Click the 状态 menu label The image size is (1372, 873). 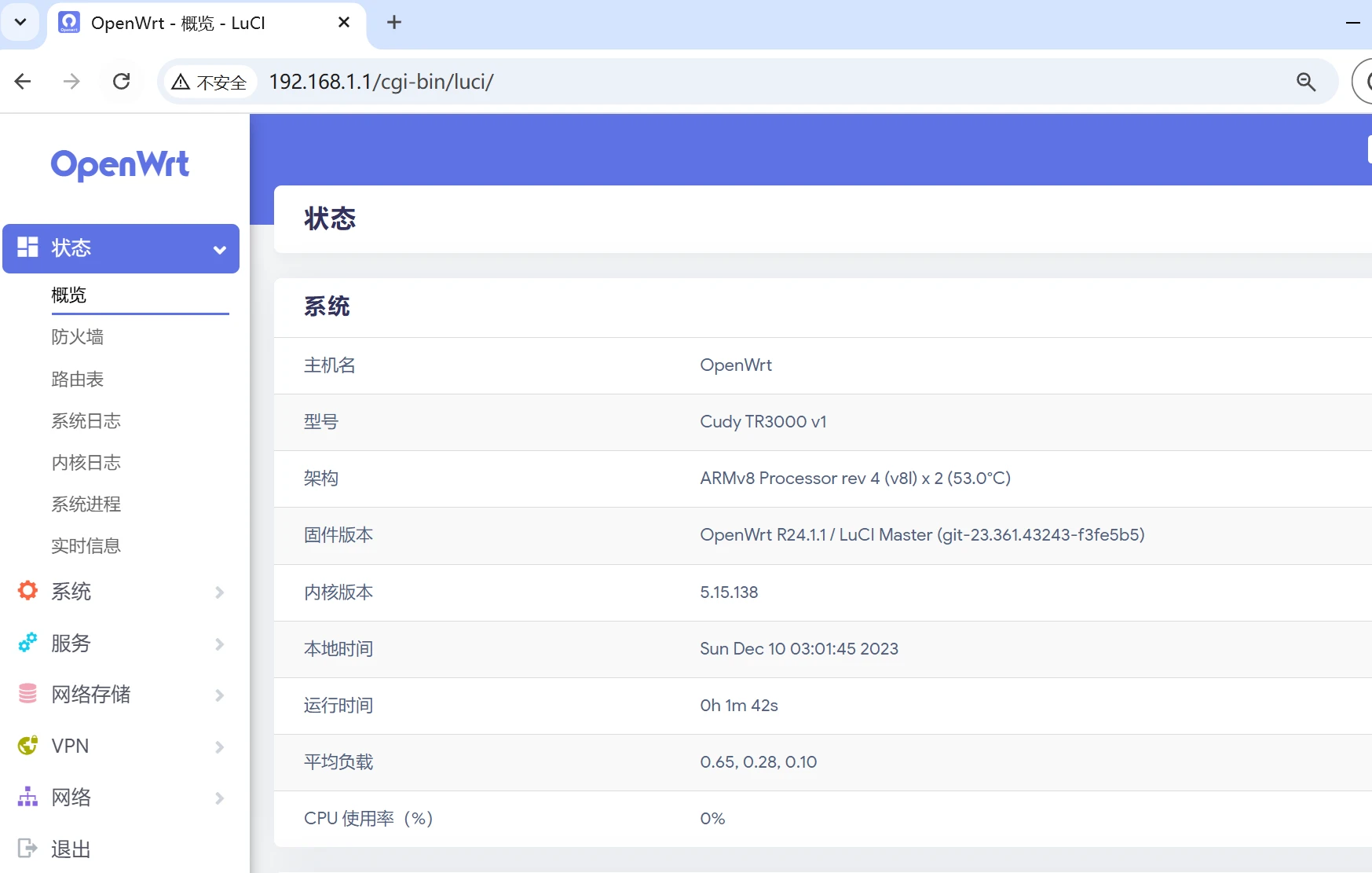[x=71, y=248]
